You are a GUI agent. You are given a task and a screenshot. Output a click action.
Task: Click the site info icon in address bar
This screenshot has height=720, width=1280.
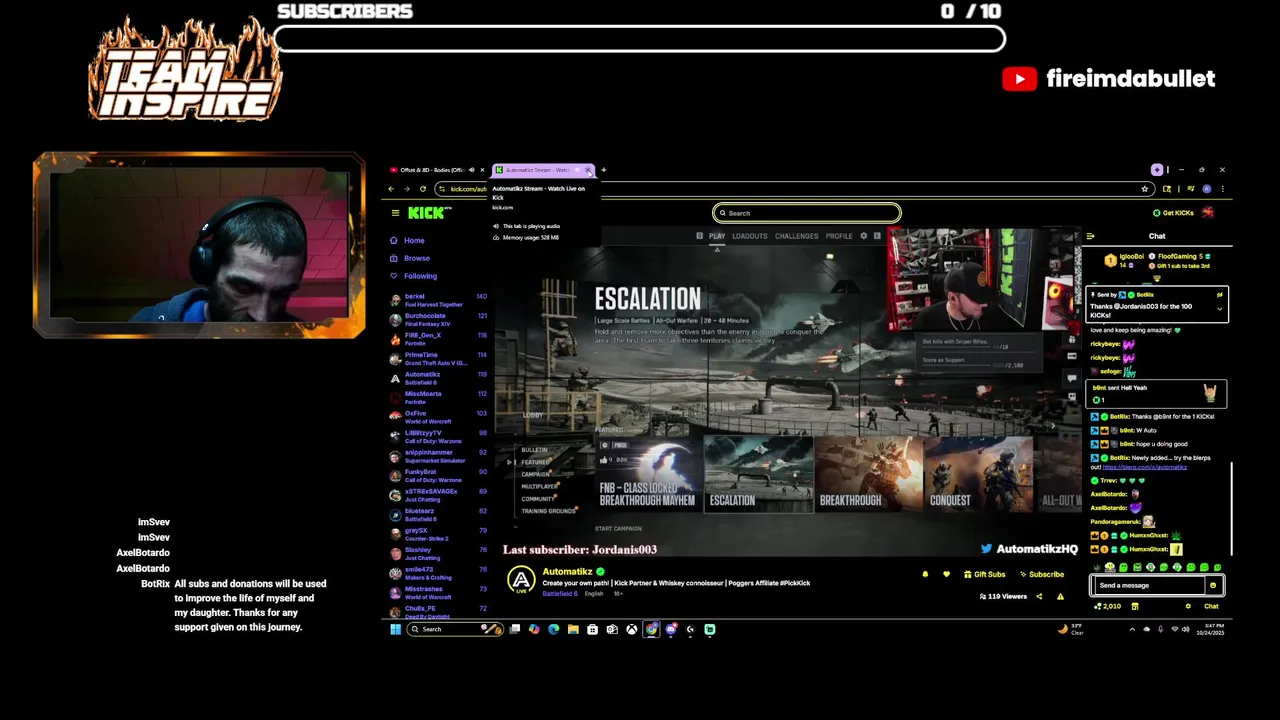click(x=442, y=189)
